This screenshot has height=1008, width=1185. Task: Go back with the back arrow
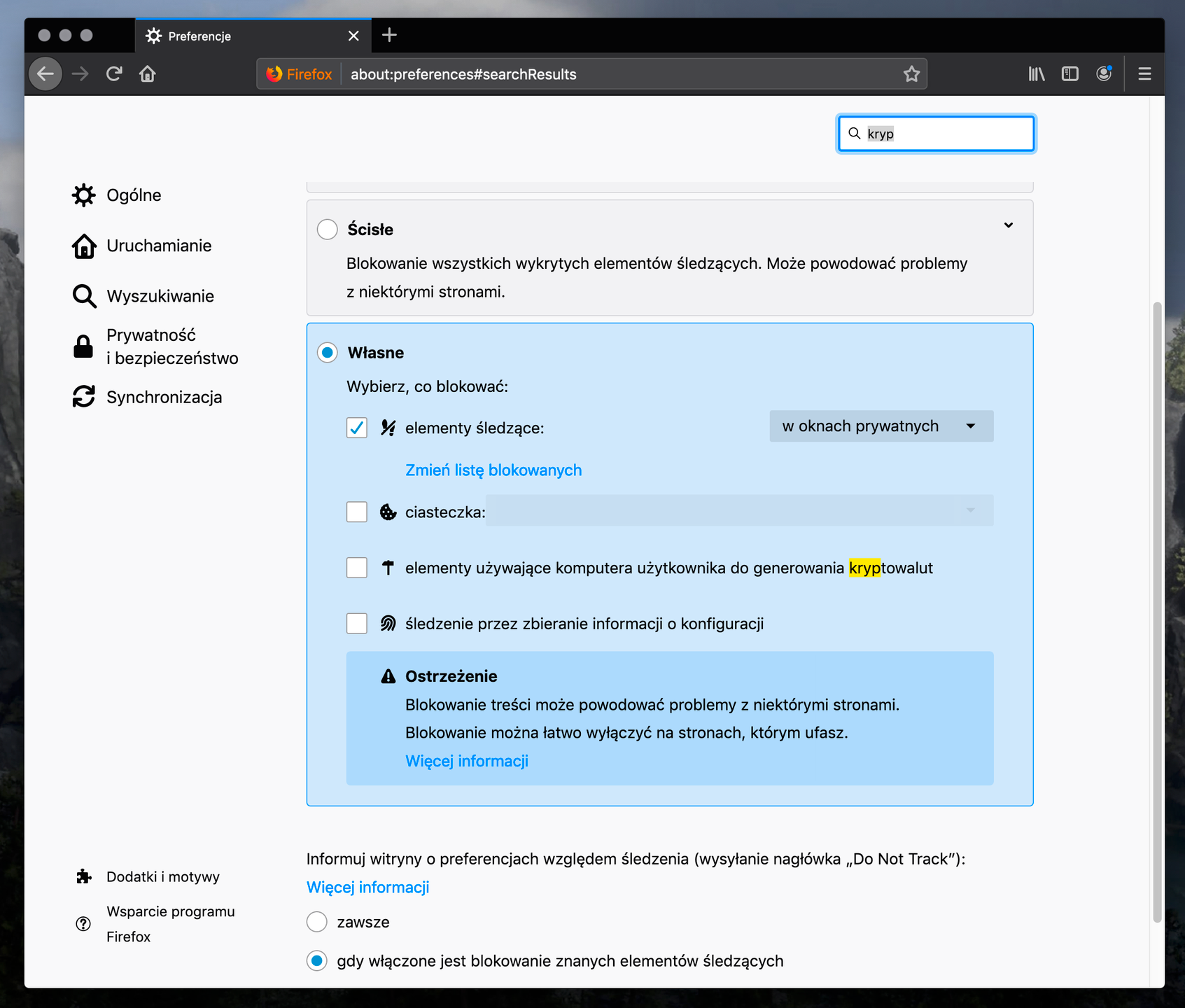(46, 74)
